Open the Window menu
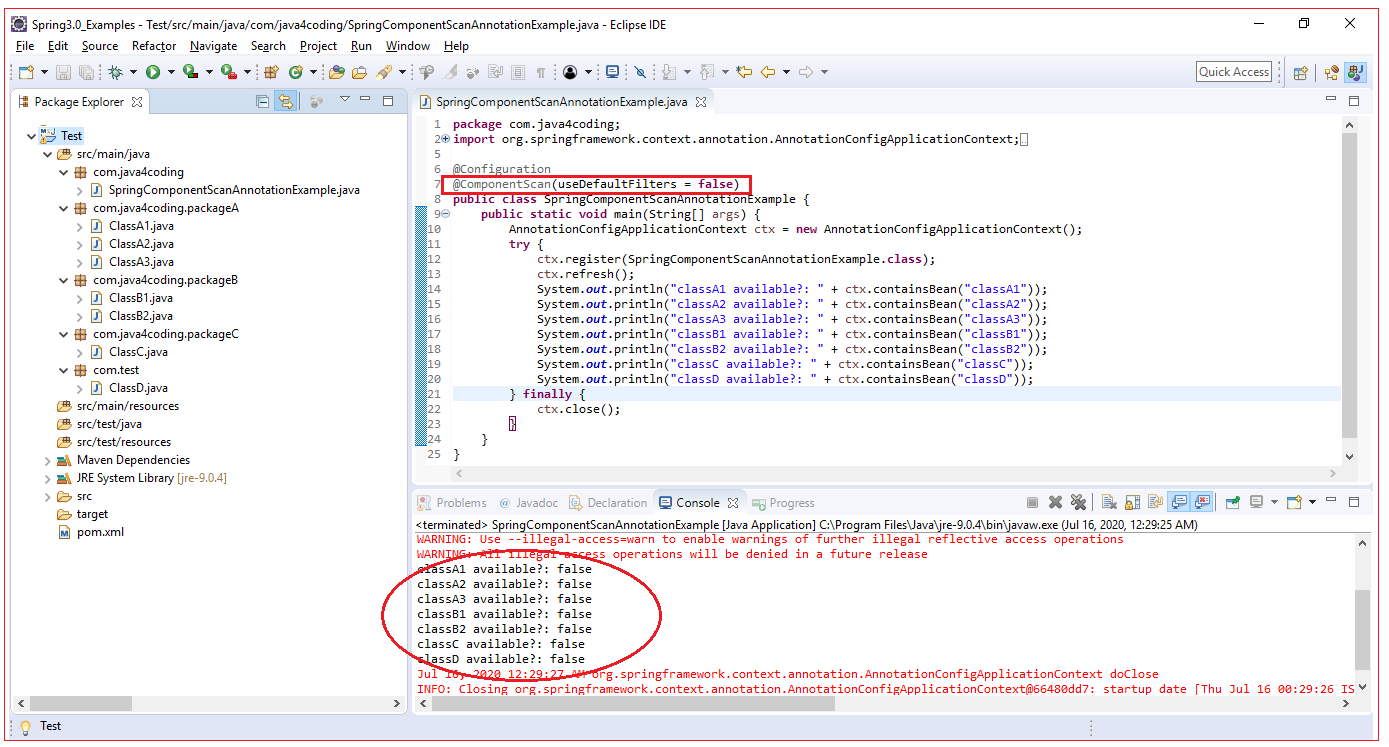Image resolution: width=1389 pixels, height=747 pixels. (408, 46)
